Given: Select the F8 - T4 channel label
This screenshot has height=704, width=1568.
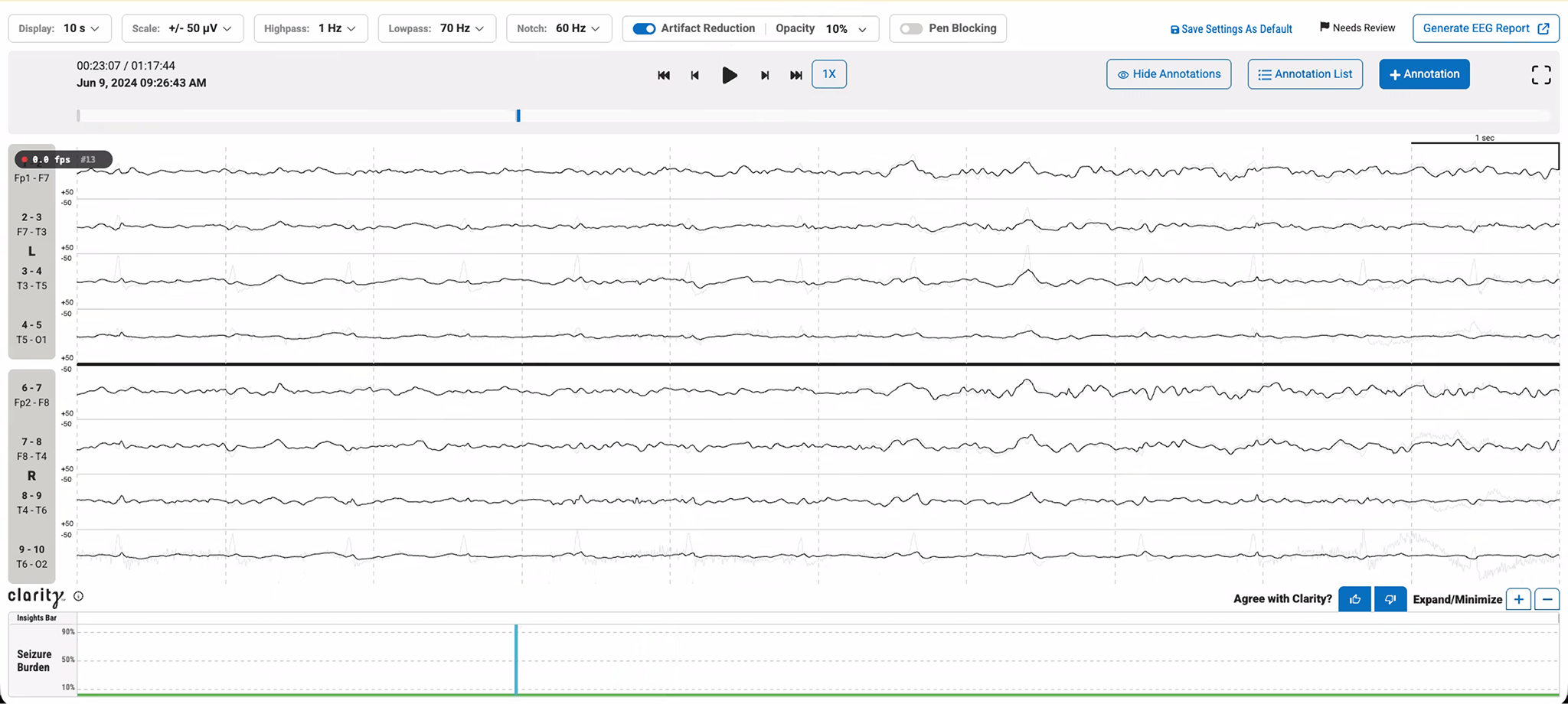Looking at the screenshot, I should click(x=31, y=456).
